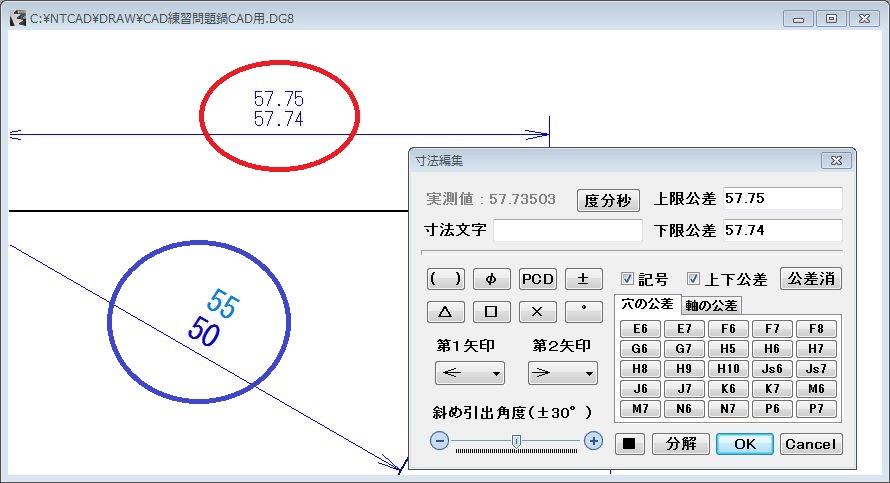The width and height of the screenshot is (890, 483).
Task: Select H5 hole tolerance
Action: tap(728, 348)
